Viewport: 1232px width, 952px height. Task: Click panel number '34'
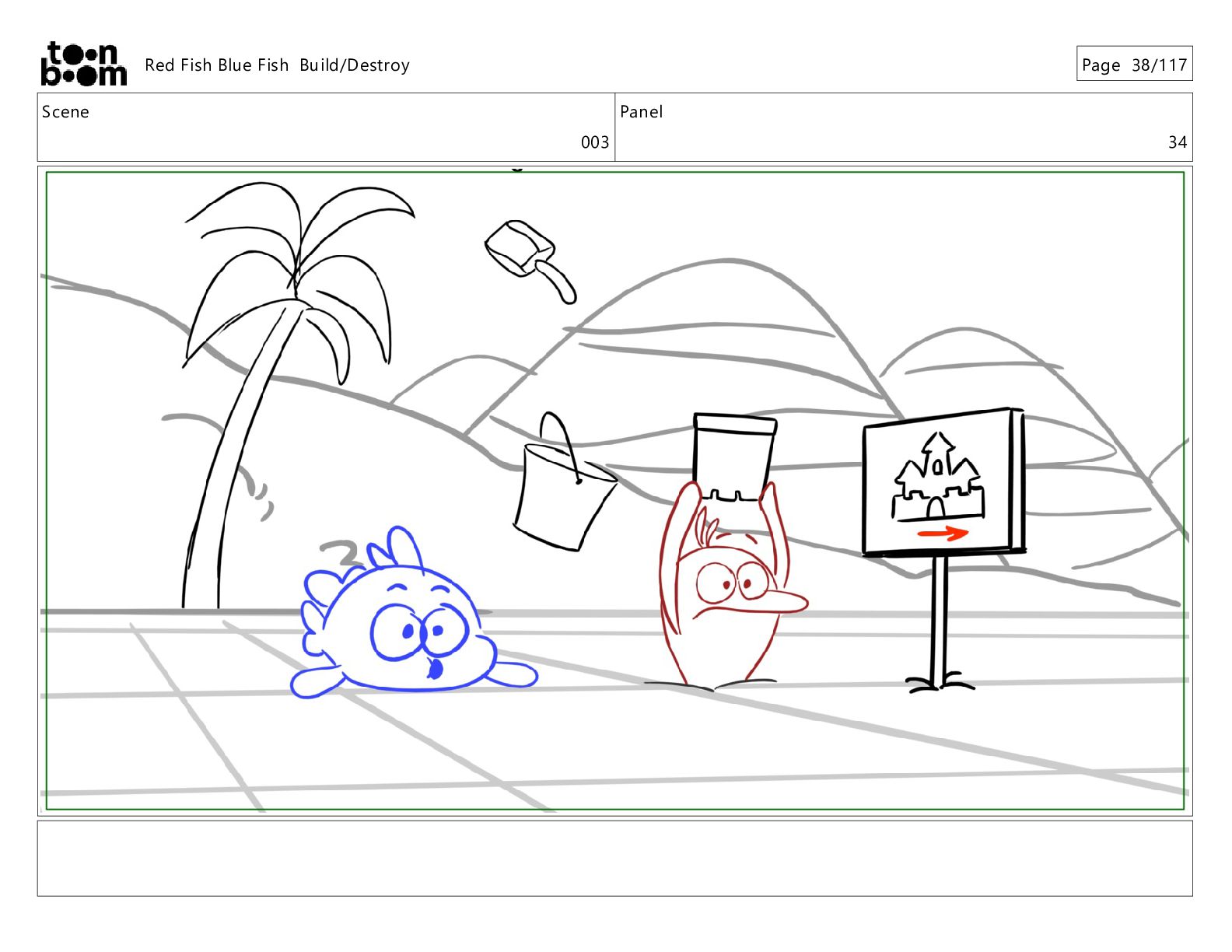pos(1178,142)
